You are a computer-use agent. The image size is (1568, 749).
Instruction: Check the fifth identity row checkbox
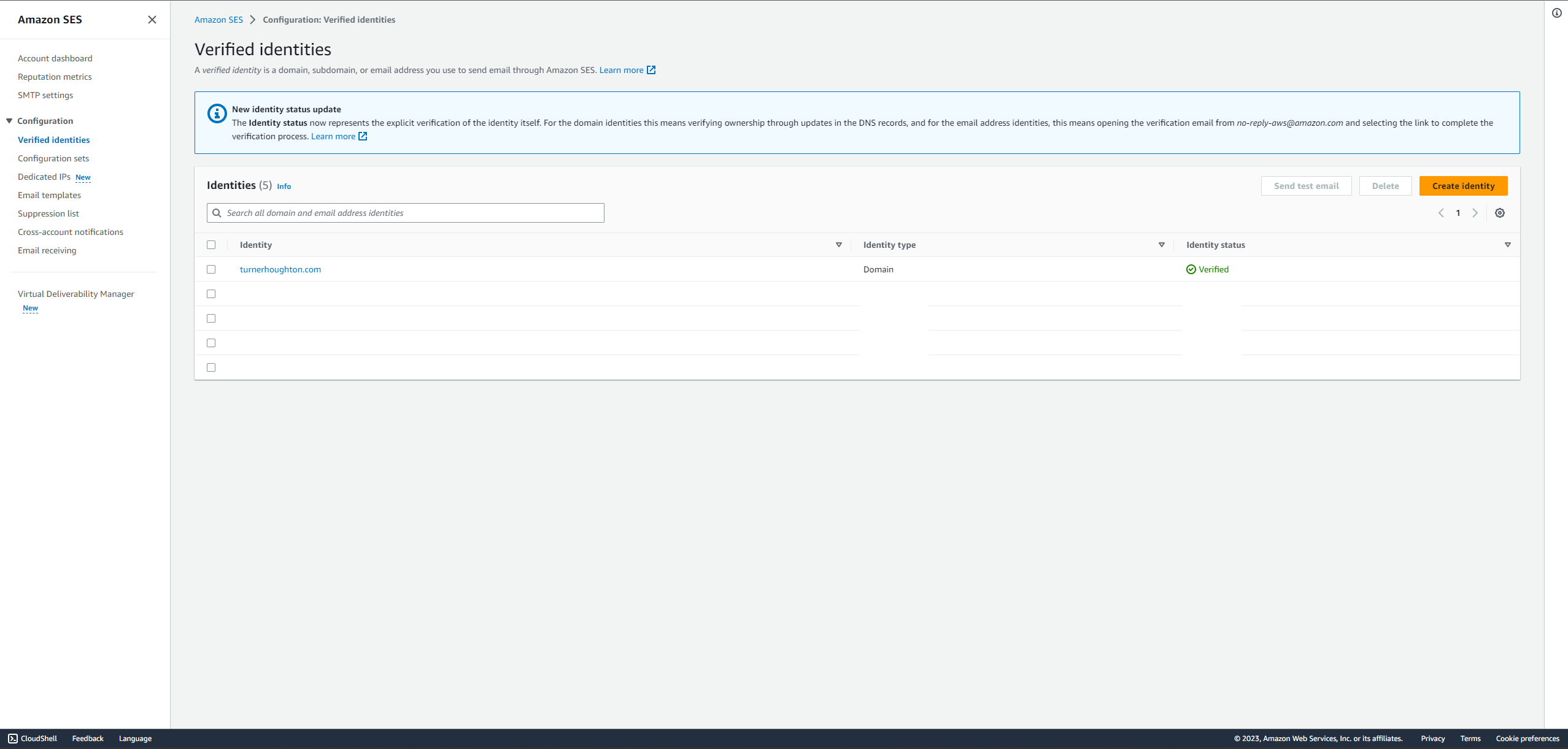(211, 367)
